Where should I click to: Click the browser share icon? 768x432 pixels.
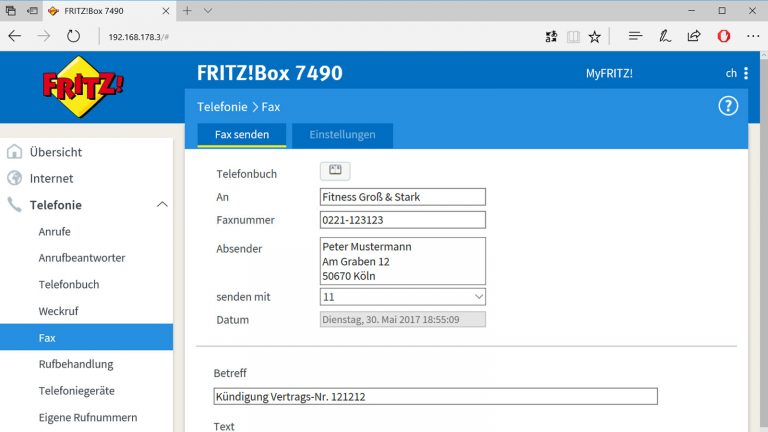[x=693, y=36]
